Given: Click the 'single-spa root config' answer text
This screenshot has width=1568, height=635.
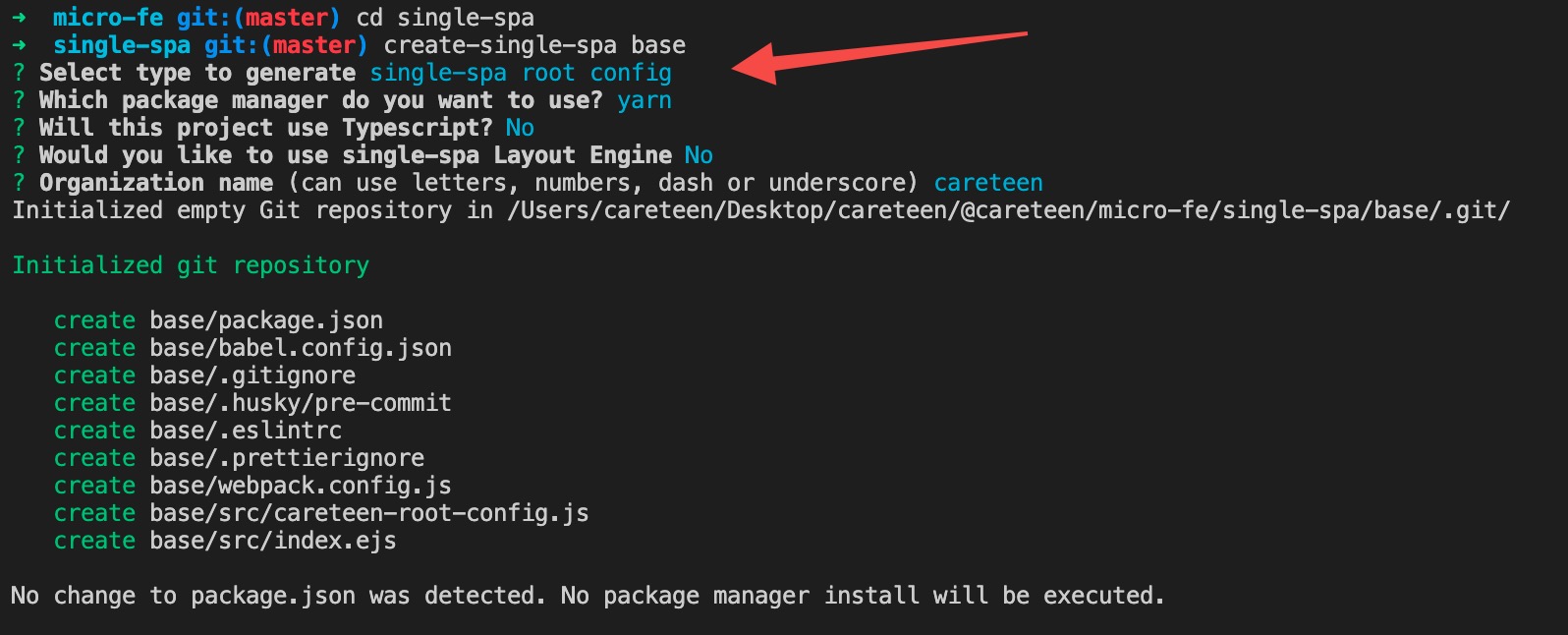Looking at the screenshot, I should coord(521,73).
